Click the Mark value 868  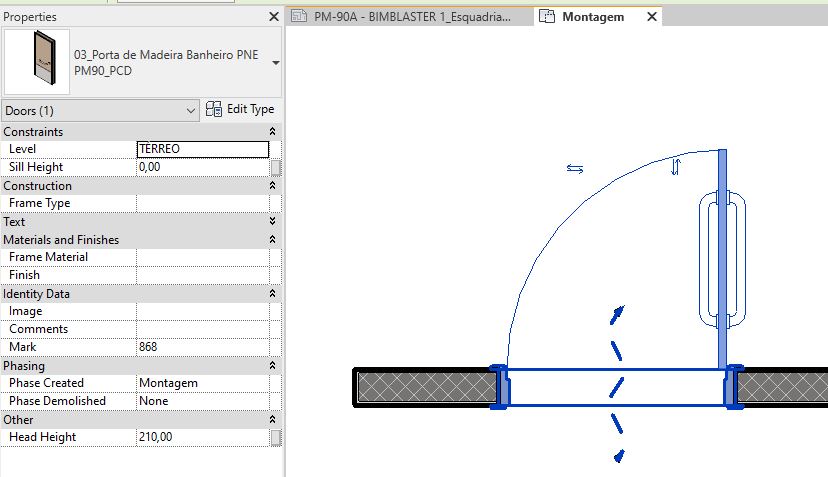[x=203, y=347]
